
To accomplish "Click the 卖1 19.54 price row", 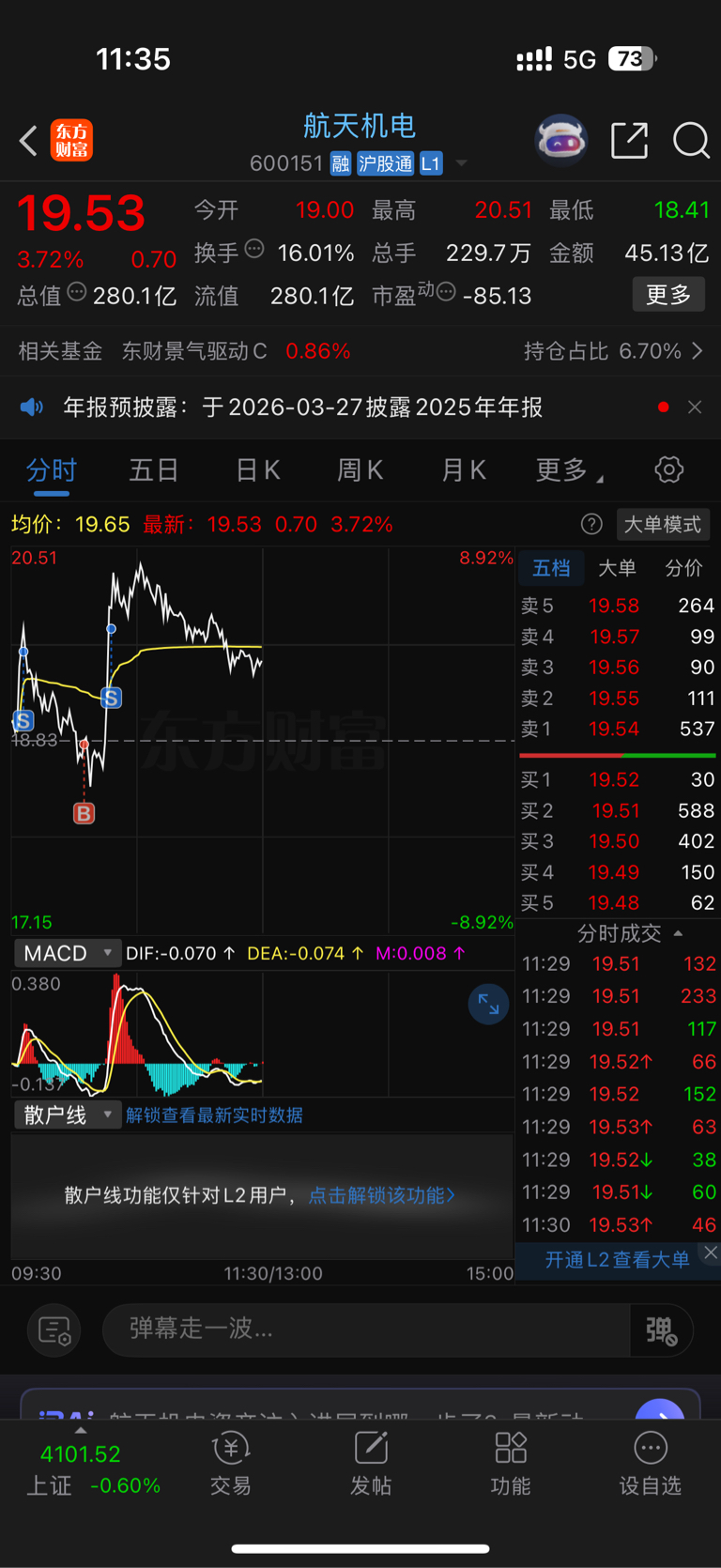I will pyautogui.click(x=618, y=729).
